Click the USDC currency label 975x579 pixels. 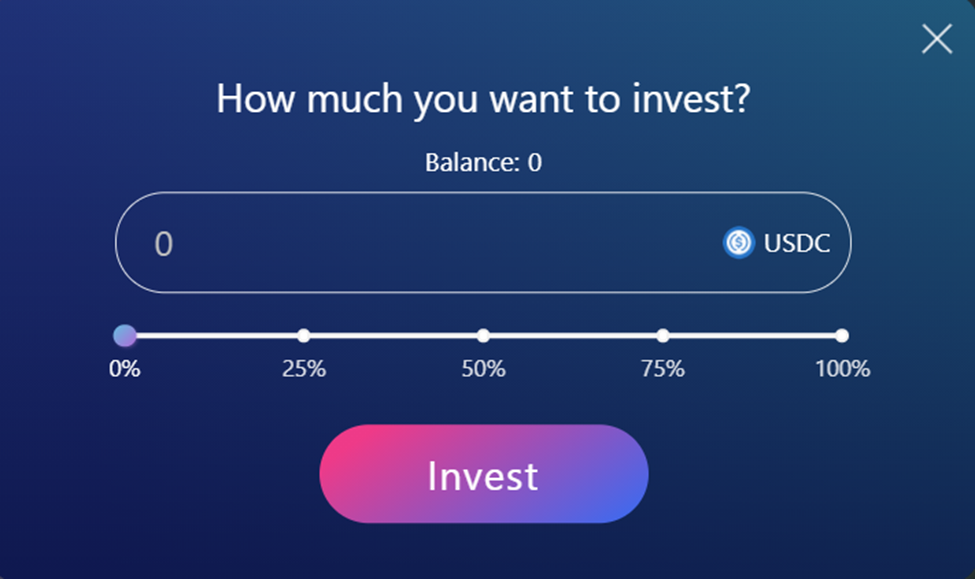[x=797, y=243]
